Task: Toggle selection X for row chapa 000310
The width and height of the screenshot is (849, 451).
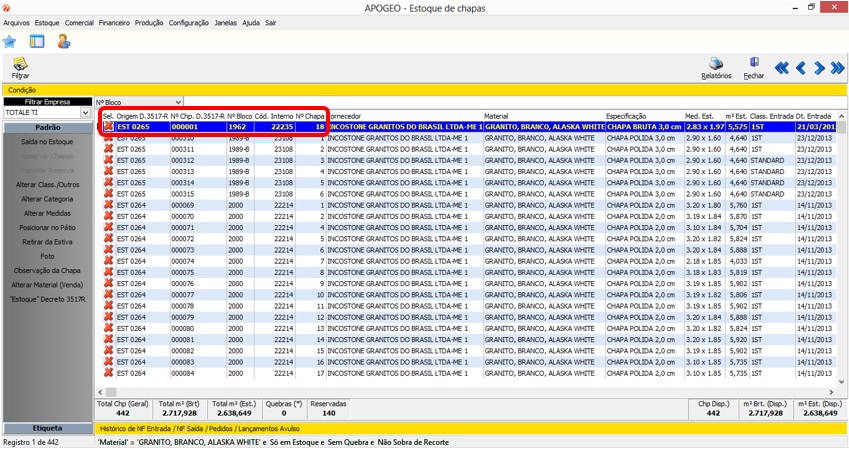Action: 108,138
